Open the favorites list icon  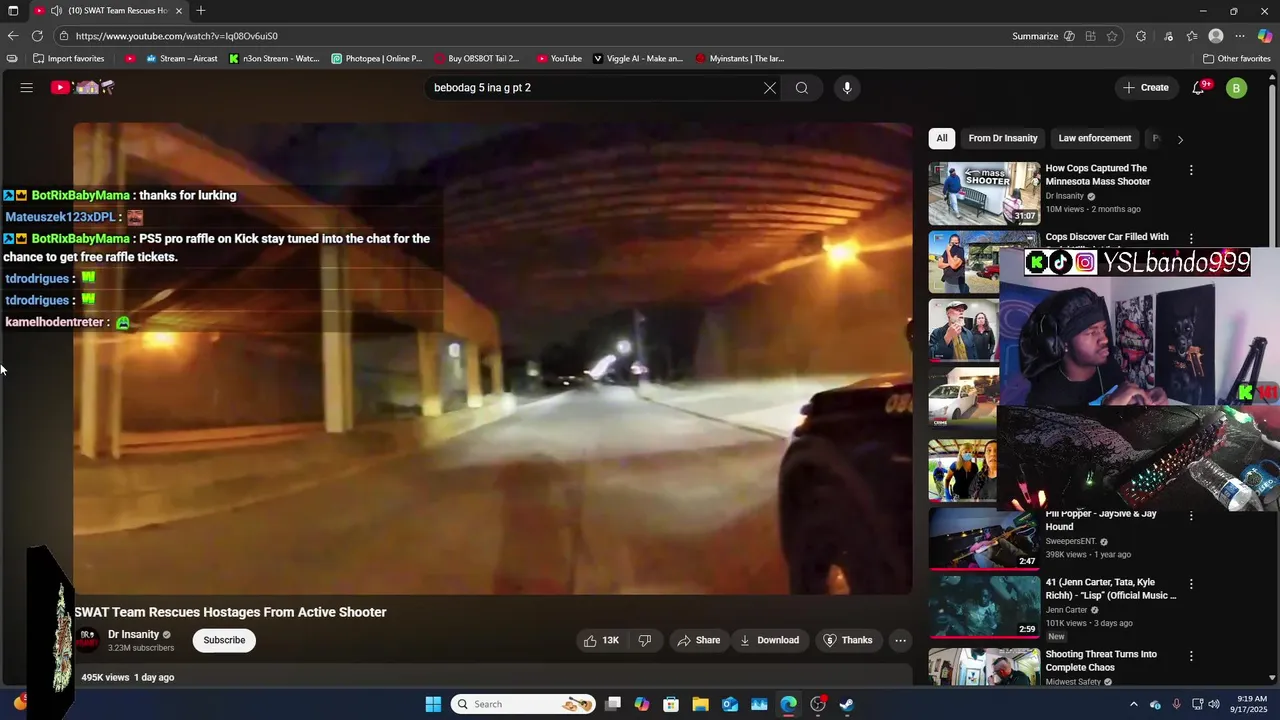pyautogui.click(x=1192, y=36)
